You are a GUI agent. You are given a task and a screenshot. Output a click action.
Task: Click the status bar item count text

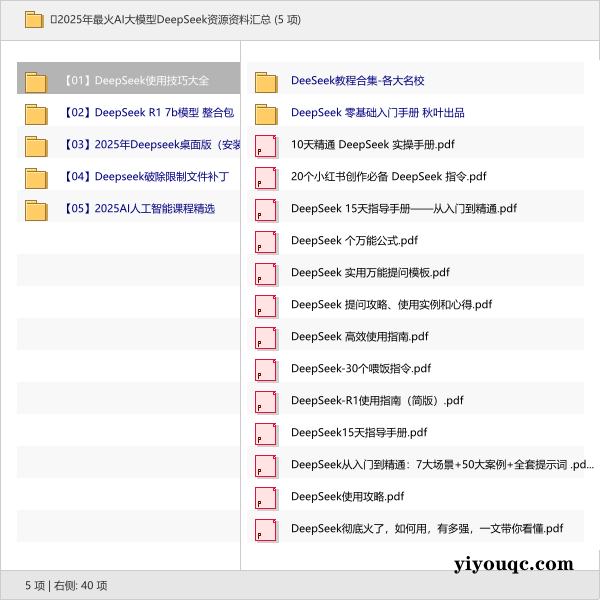(x=66, y=585)
